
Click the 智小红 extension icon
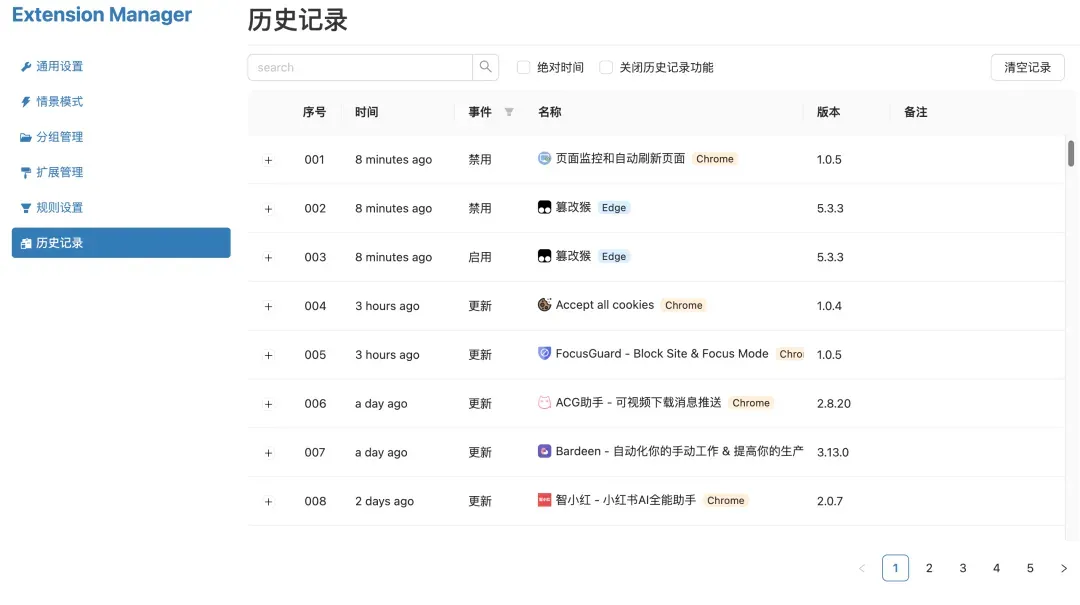point(544,500)
